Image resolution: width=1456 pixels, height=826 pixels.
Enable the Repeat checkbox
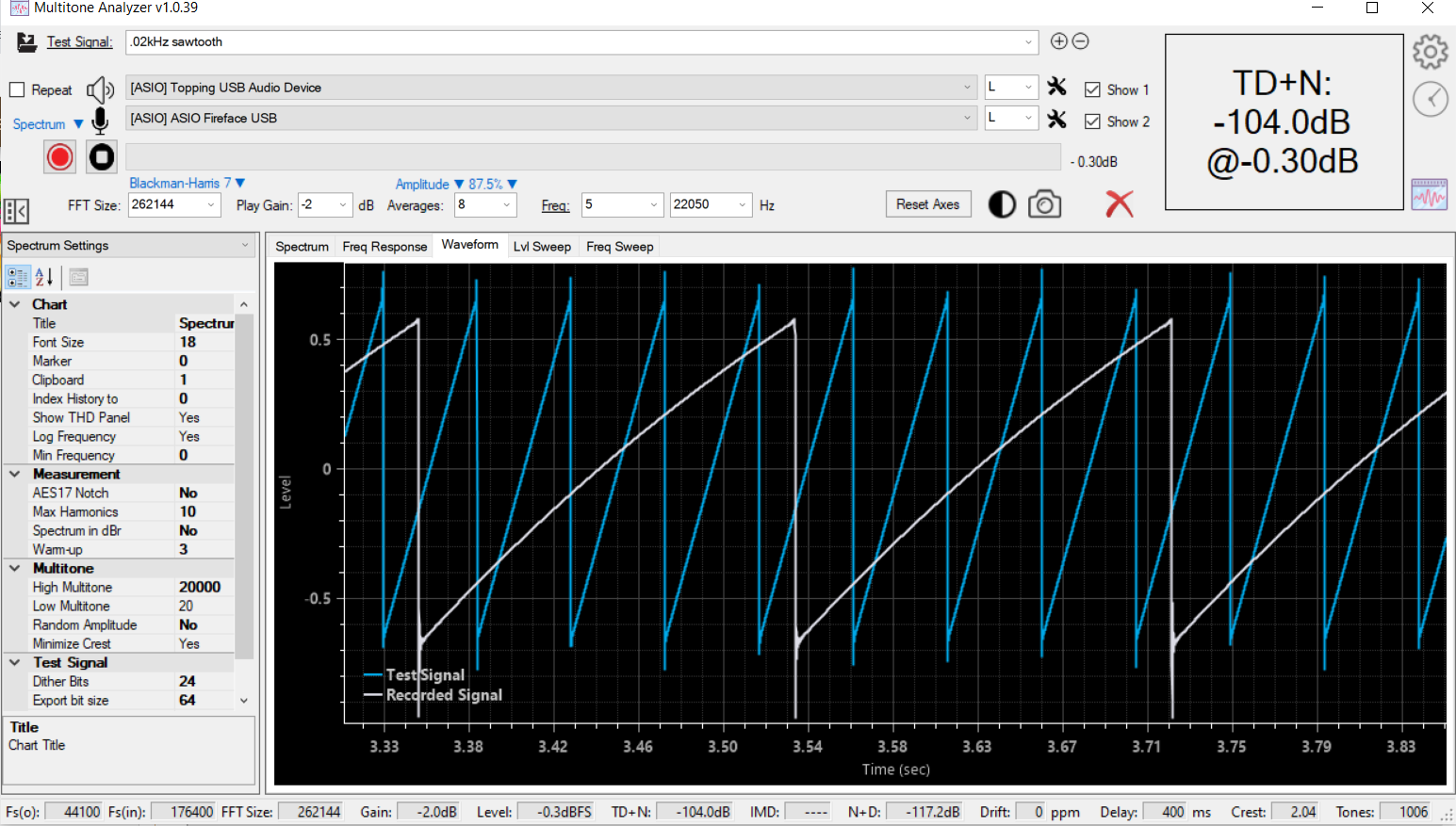tap(17, 90)
